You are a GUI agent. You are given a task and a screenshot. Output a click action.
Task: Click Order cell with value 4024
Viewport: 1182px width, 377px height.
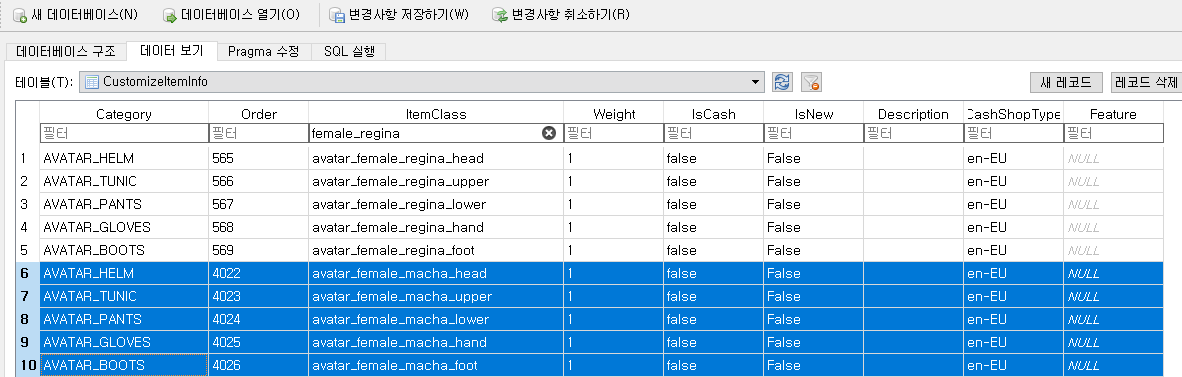click(259, 319)
